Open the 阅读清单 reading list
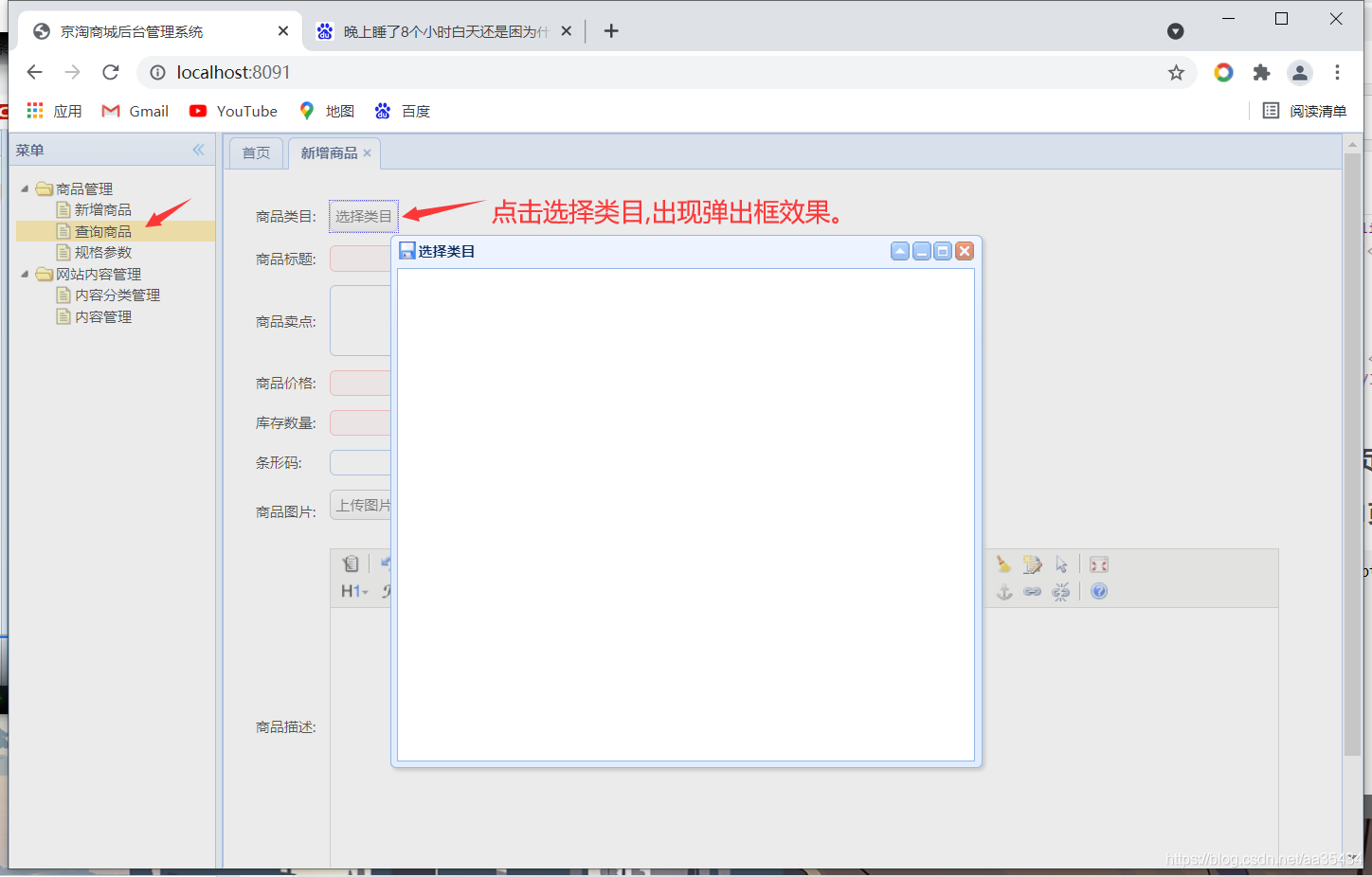This screenshot has width=1372, height=877. pos(1305,111)
